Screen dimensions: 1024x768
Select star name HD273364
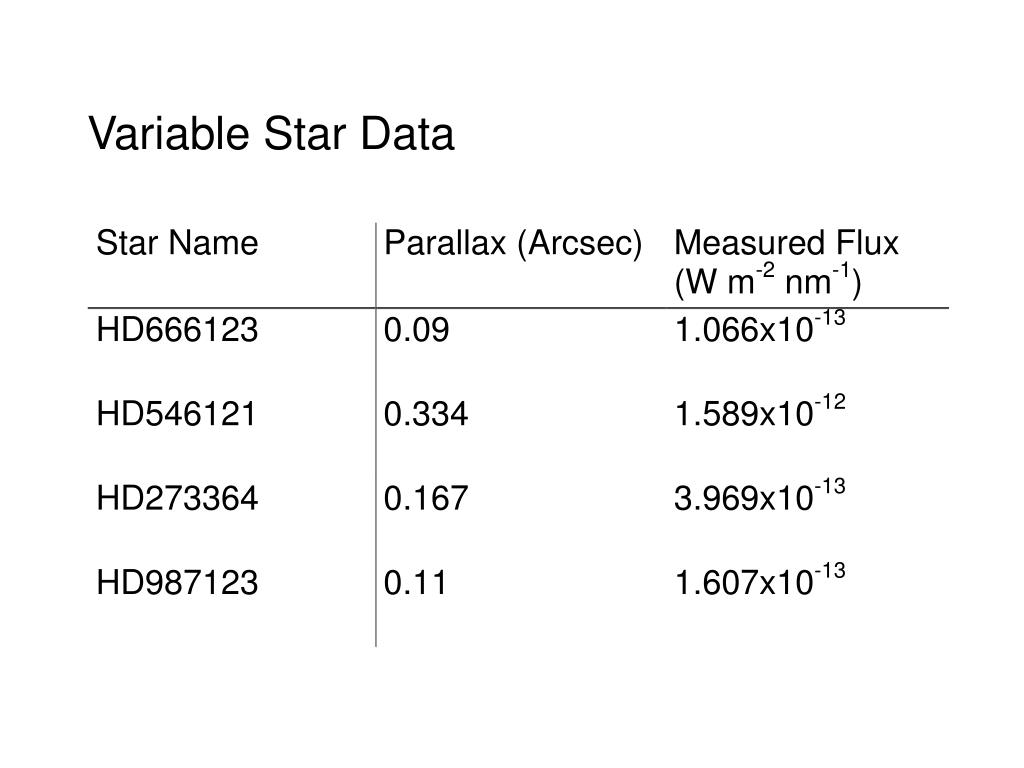tap(177, 498)
